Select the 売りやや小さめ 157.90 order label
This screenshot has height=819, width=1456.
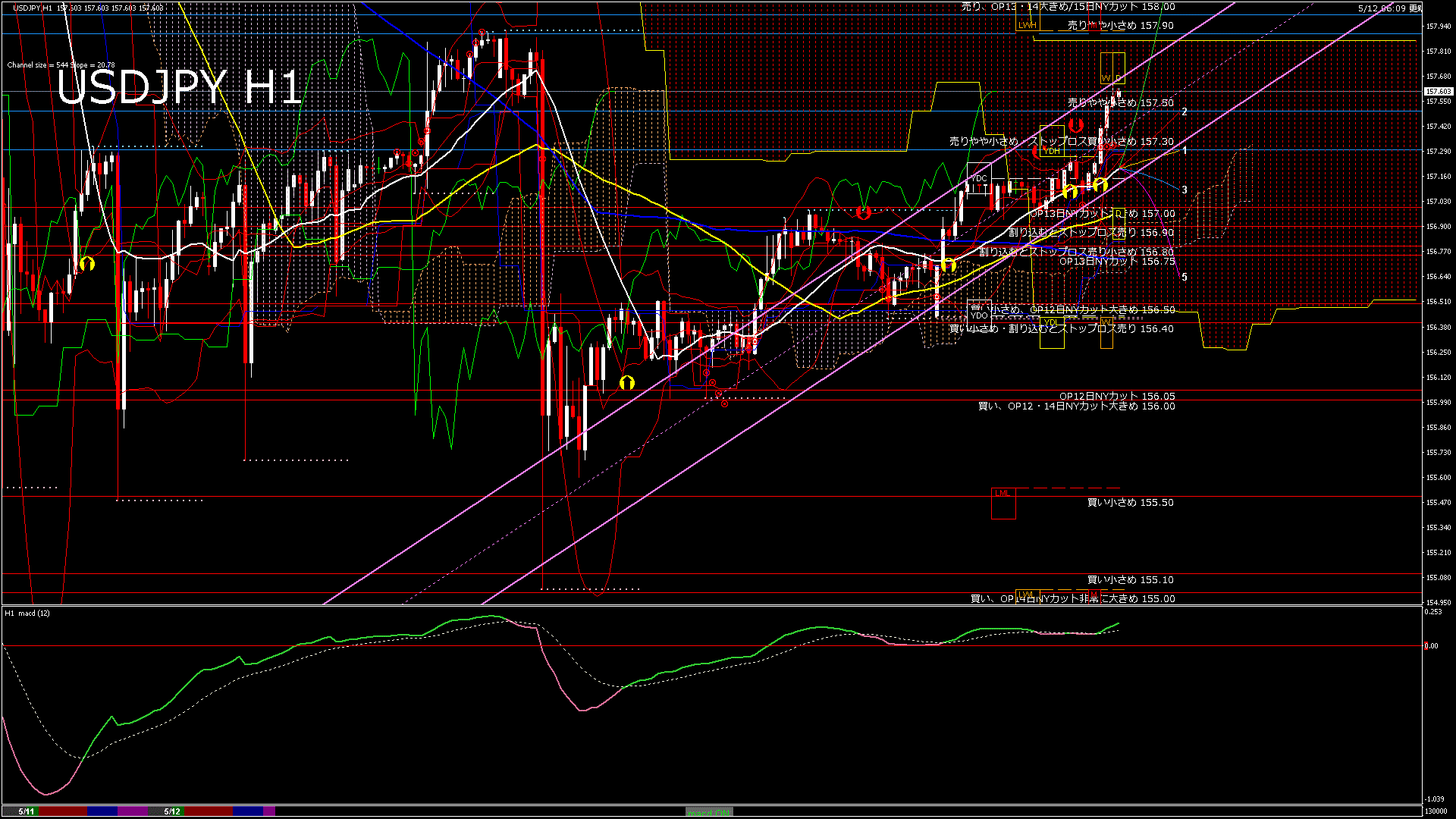[x=1120, y=25]
